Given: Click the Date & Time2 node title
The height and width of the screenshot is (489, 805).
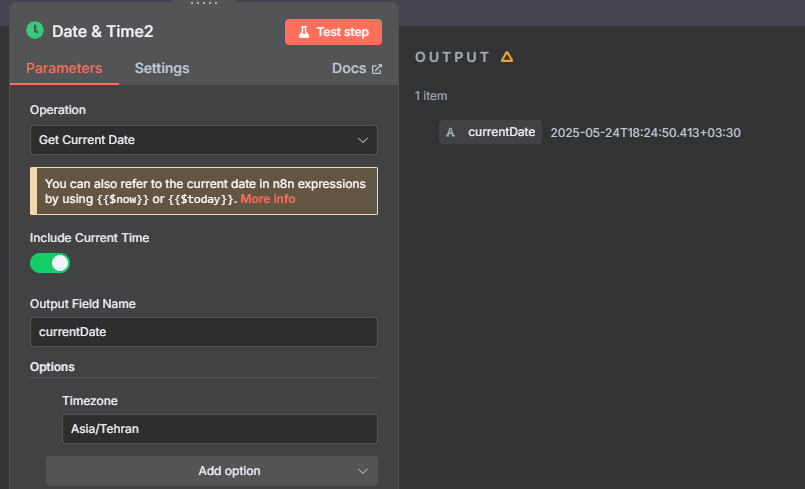Looking at the screenshot, I should 103,31.
